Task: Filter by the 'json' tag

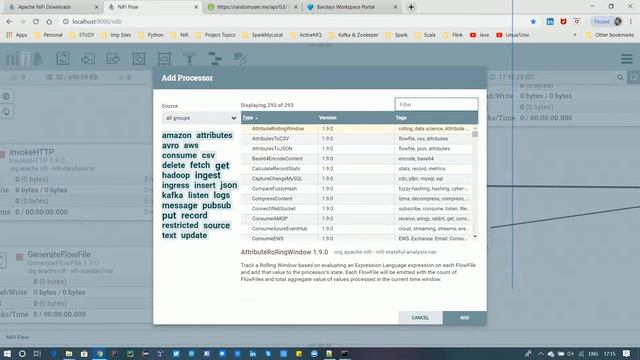Action: click(229, 185)
